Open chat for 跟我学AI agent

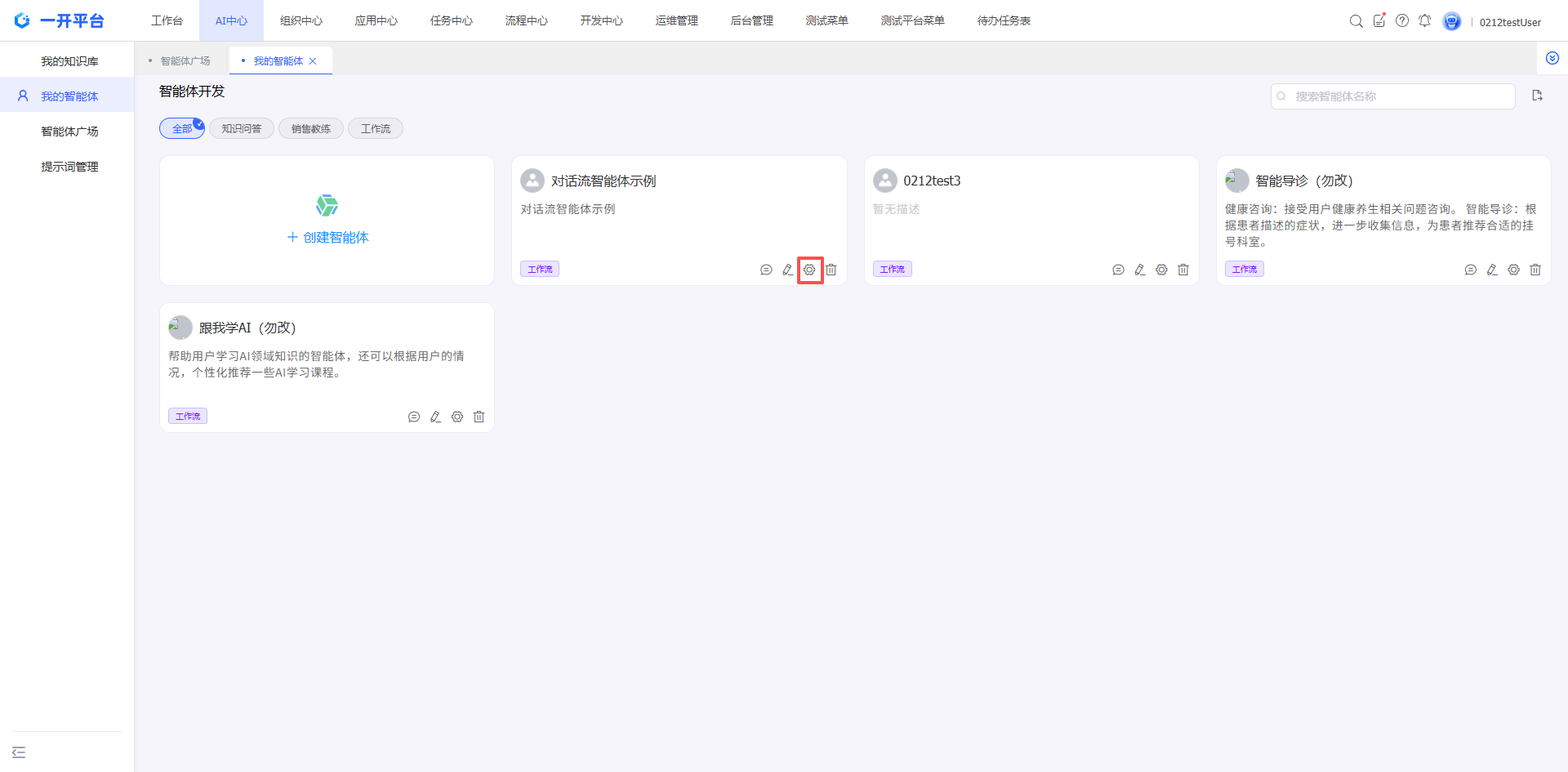414,417
